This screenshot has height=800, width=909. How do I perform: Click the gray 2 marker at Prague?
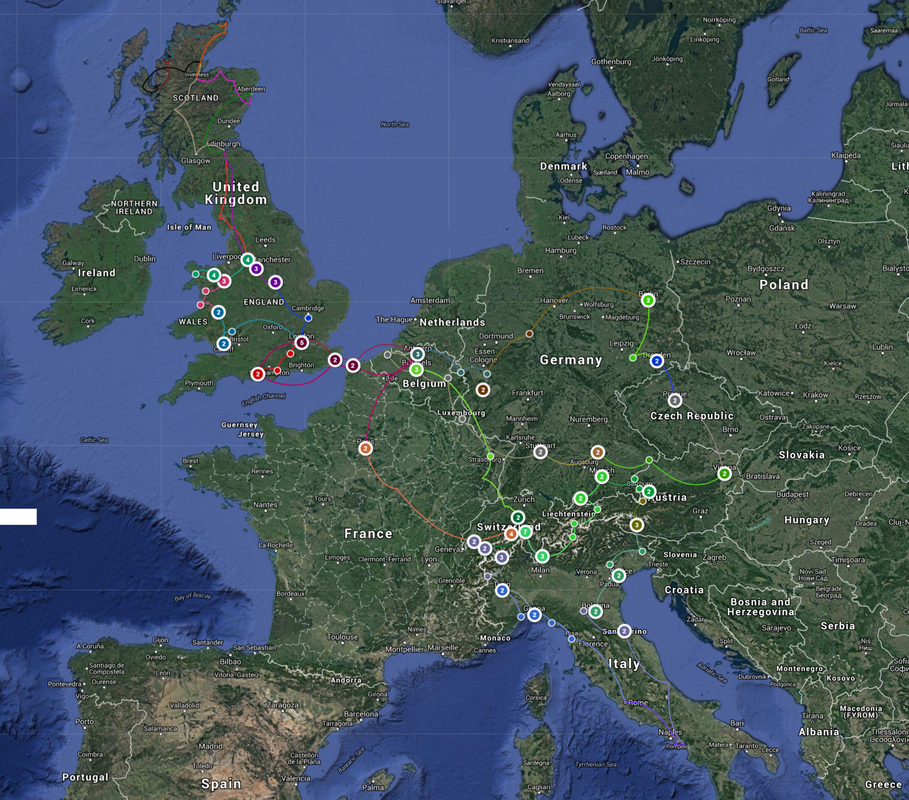click(674, 400)
